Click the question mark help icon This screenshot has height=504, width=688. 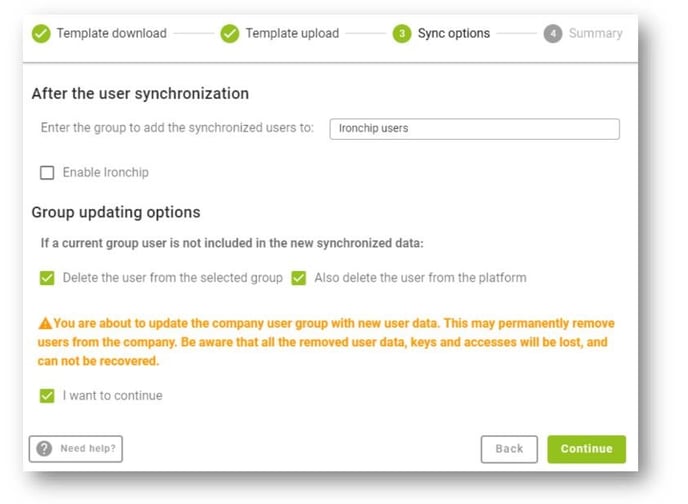(x=44, y=448)
